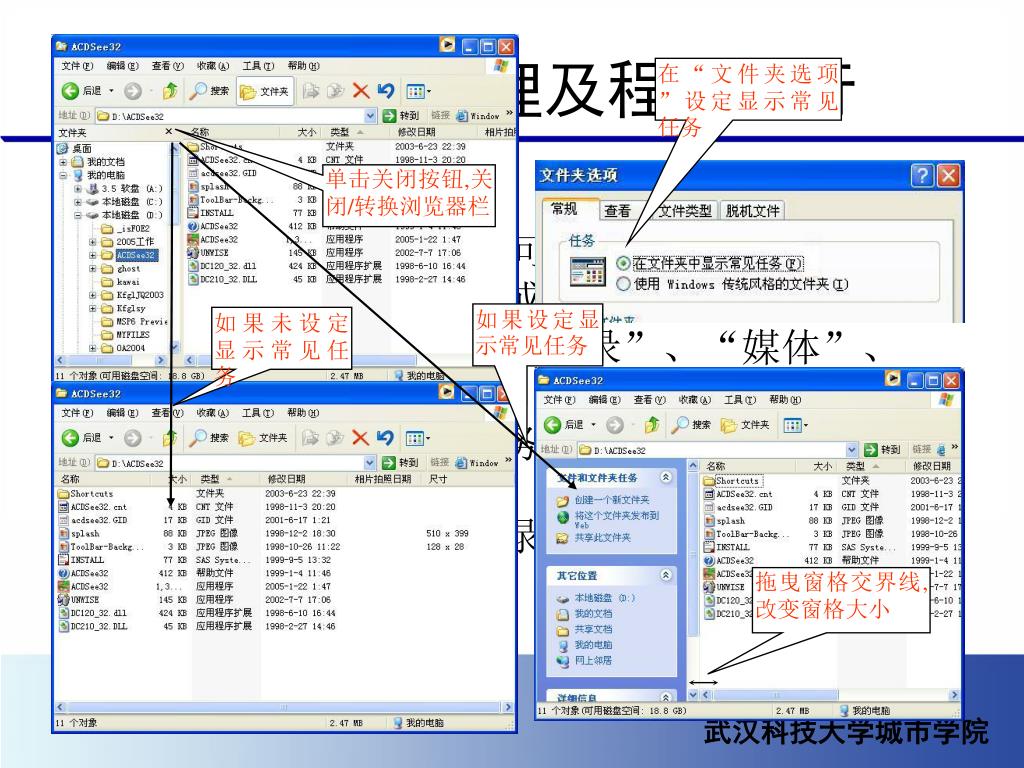The width and height of the screenshot is (1024, 768).
Task: Open the 文件(F) menu in the folder-tree window
Action: pyautogui.click(x=77, y=66)
